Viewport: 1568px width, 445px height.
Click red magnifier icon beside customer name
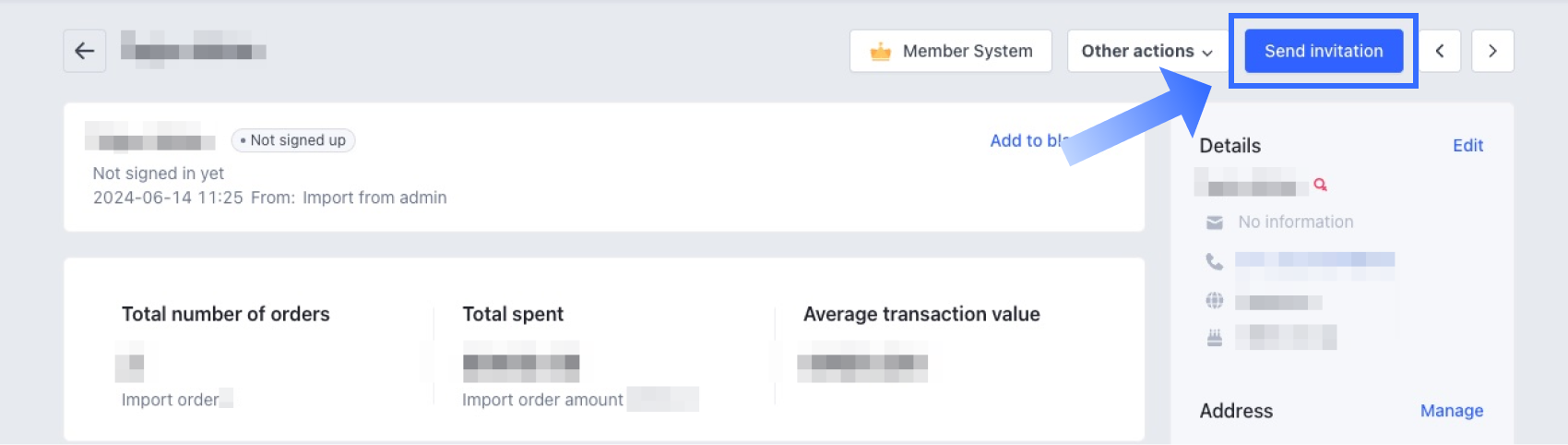[x=1320, y=185]
